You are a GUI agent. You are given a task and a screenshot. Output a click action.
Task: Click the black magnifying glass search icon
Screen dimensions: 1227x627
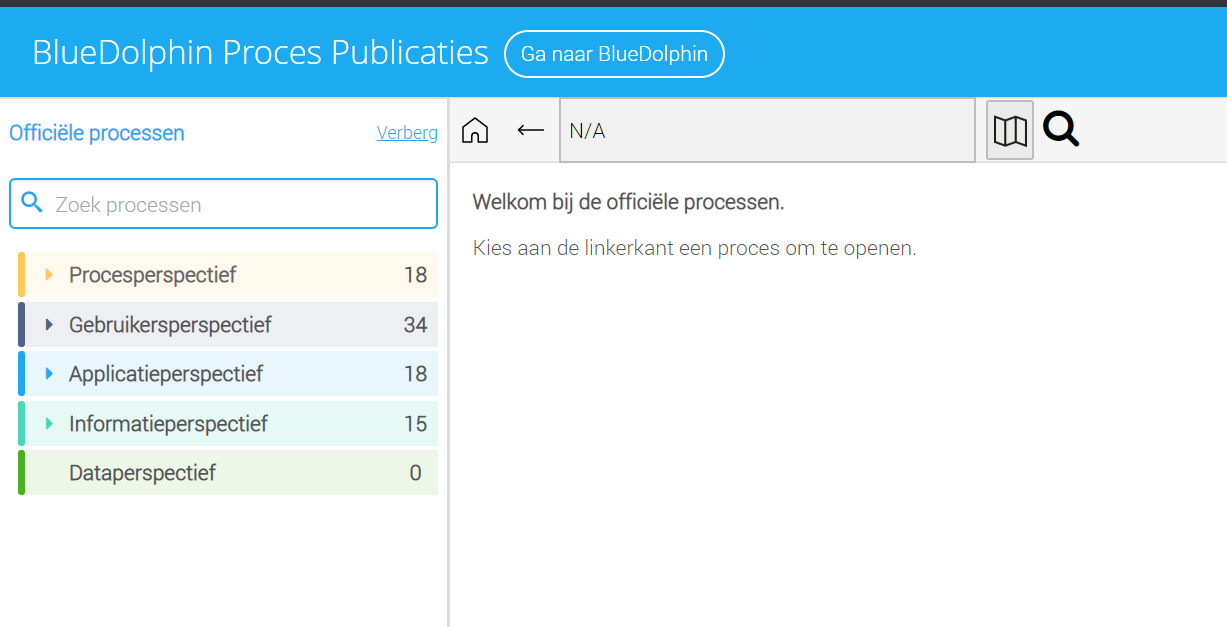coord(1061,129)
